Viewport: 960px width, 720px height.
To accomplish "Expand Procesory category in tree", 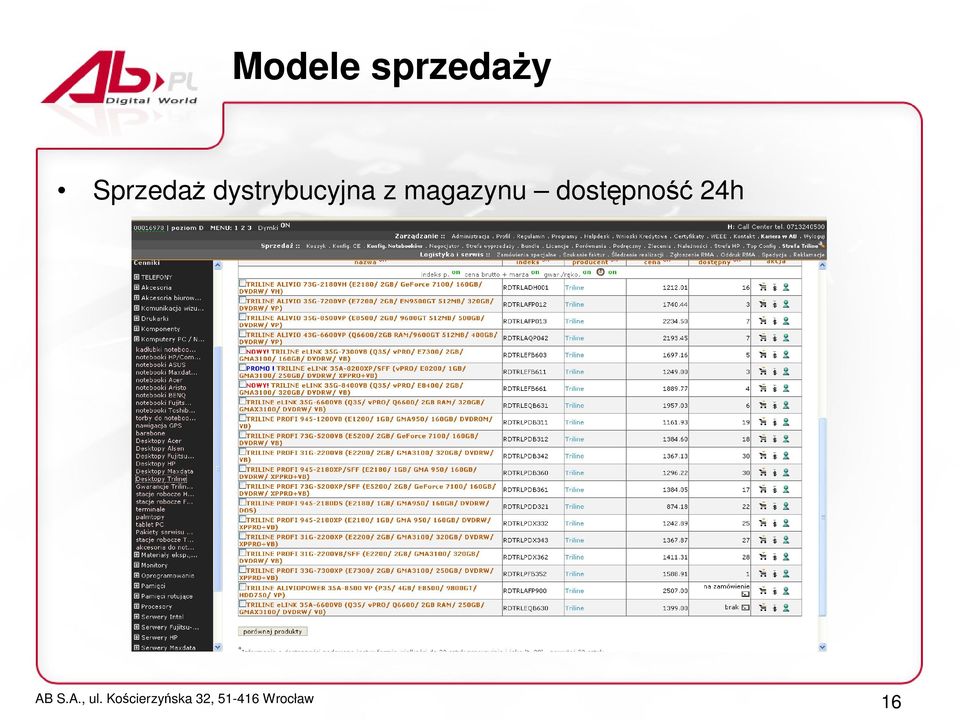I will [x=137, y=607].
